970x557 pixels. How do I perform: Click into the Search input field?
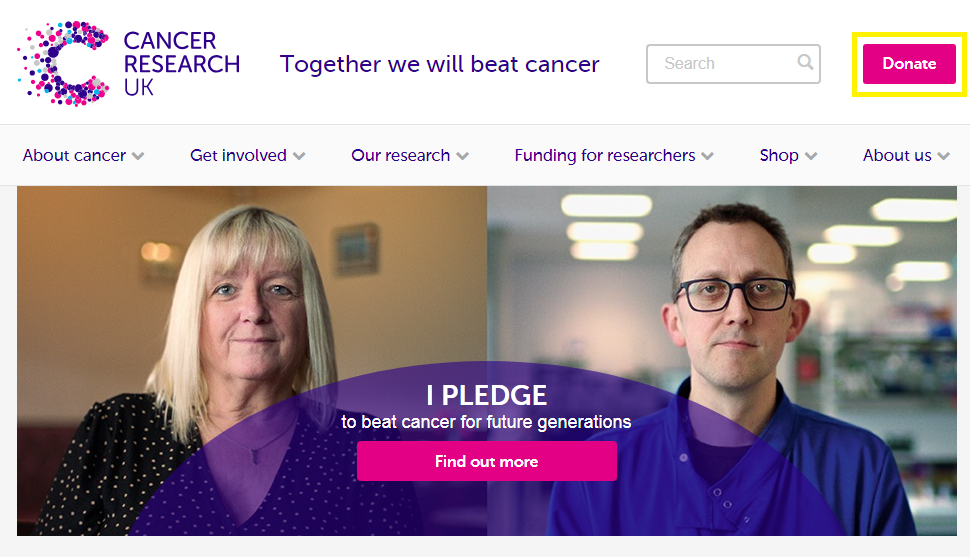coord(733,64)
